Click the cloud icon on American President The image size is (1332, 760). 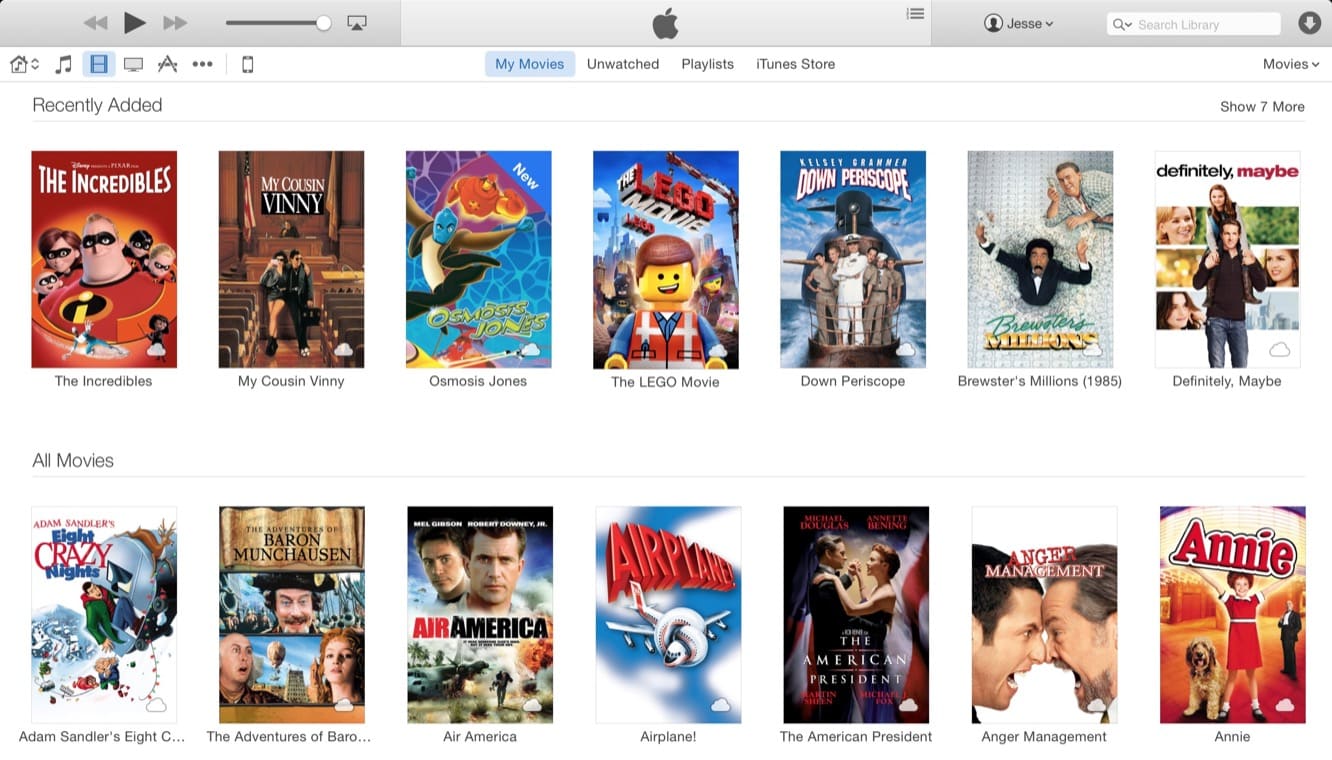coord(909,705)
